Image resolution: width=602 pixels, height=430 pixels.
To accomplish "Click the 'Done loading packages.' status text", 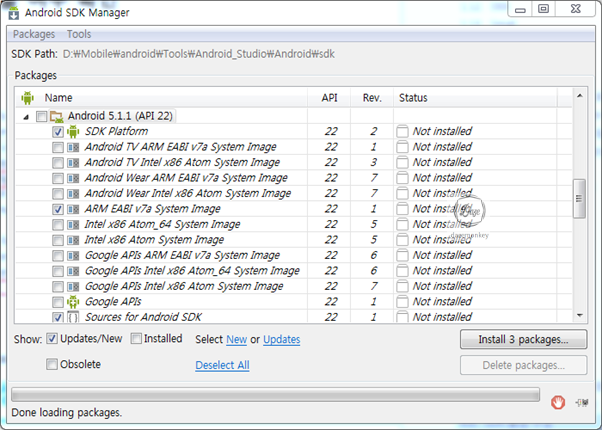I will click(x=67, y=413).
